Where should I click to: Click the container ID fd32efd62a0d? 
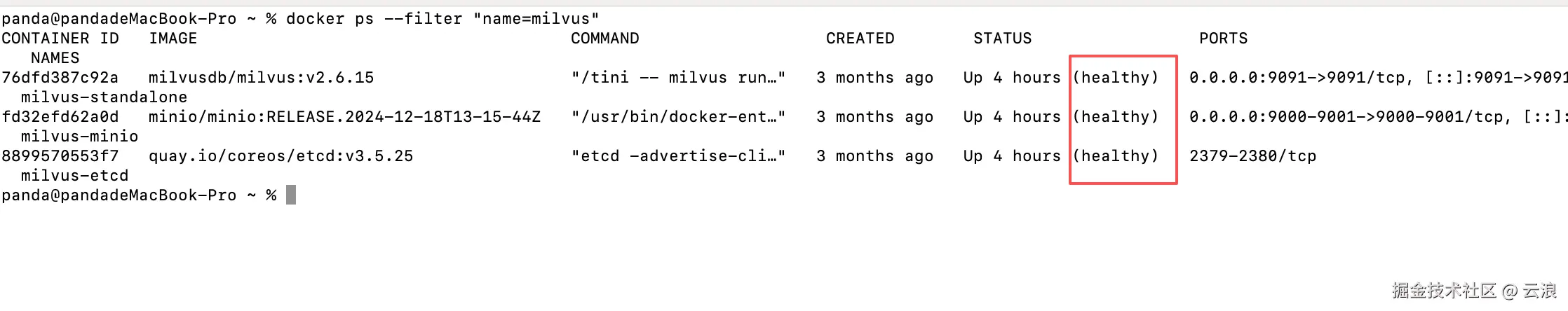tap(60, 117)
